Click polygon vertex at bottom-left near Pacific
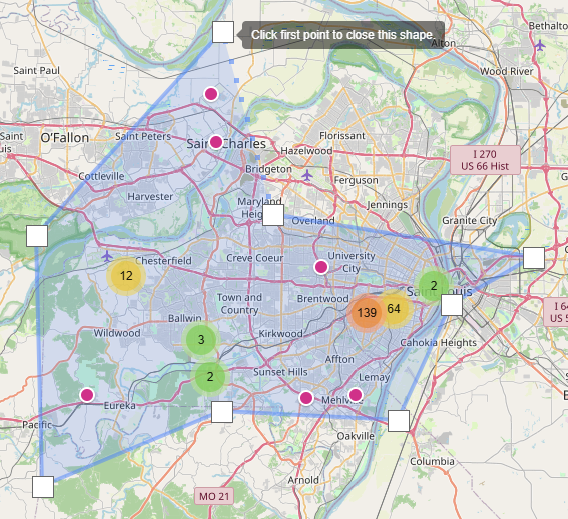This screenshot has width=568, height=519. (43, 487)
